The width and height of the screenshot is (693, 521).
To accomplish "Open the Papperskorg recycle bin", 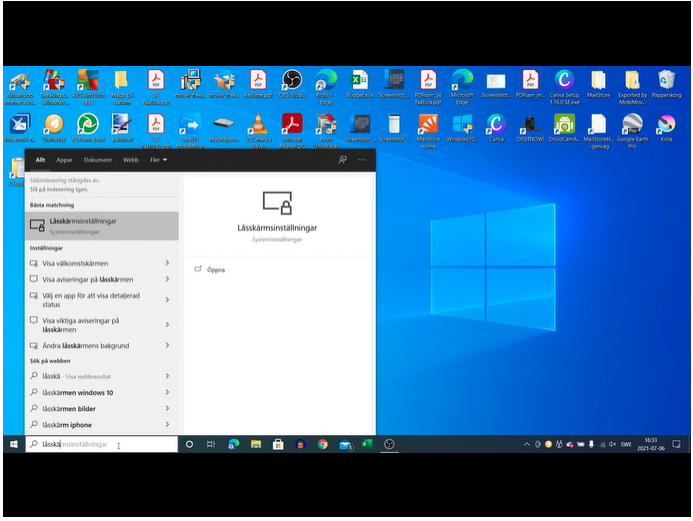I will (x=666, y=82).
